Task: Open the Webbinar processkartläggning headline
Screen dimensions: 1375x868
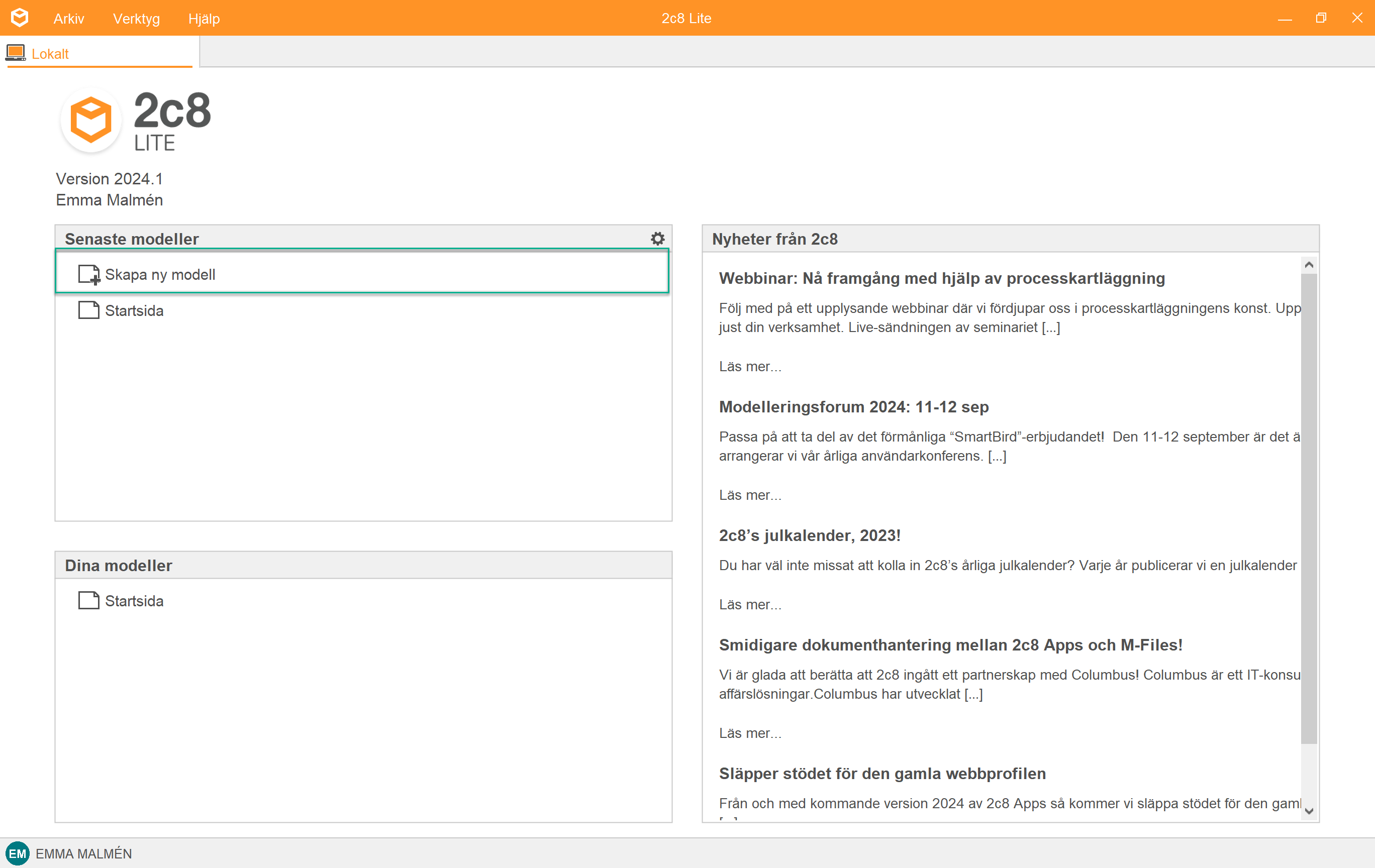Action: coord(942,278)
